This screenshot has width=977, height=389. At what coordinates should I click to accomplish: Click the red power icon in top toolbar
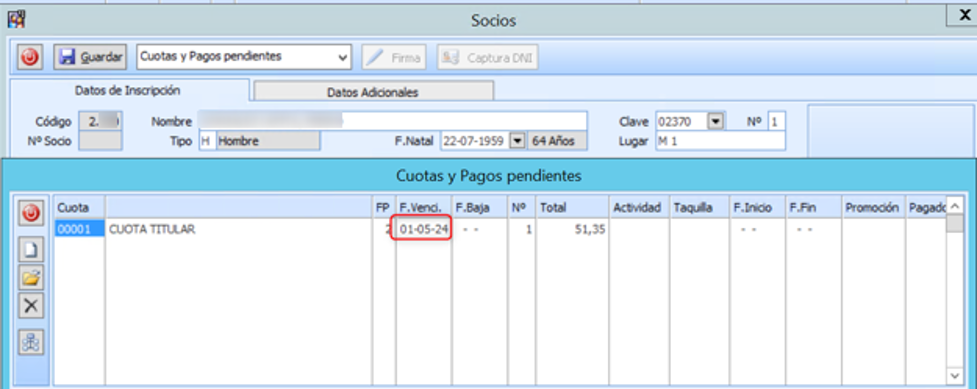pyautogui.click(x=29, y=57)
